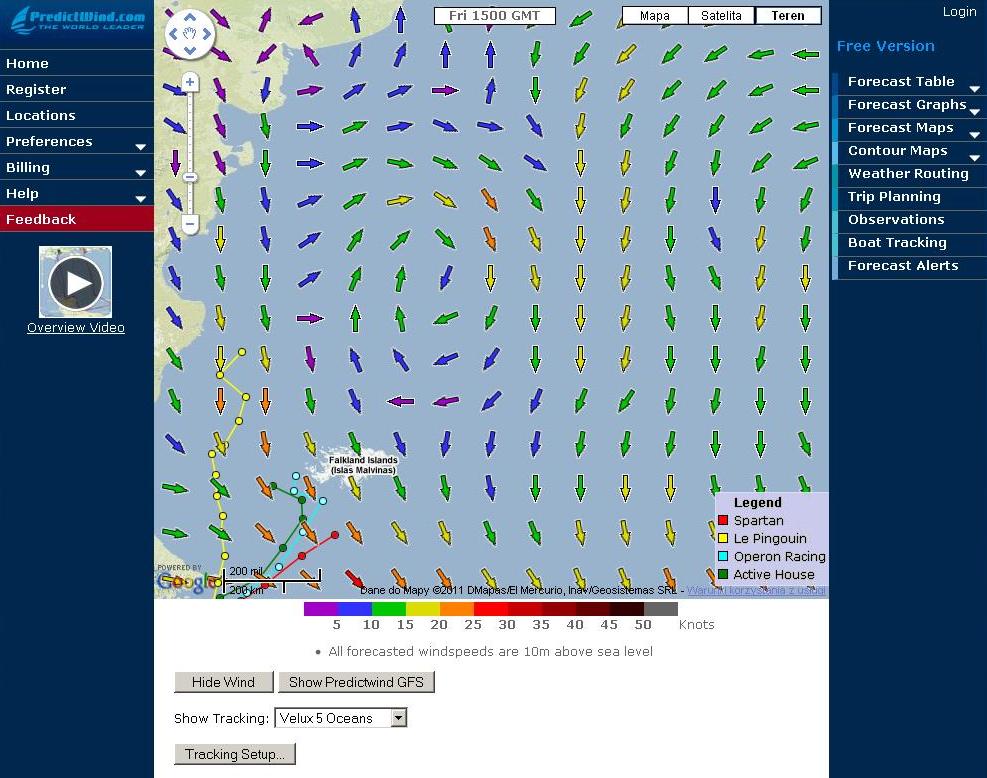
Task: Click Show Predictwind GFS button
Action: (x=356, y=682)
